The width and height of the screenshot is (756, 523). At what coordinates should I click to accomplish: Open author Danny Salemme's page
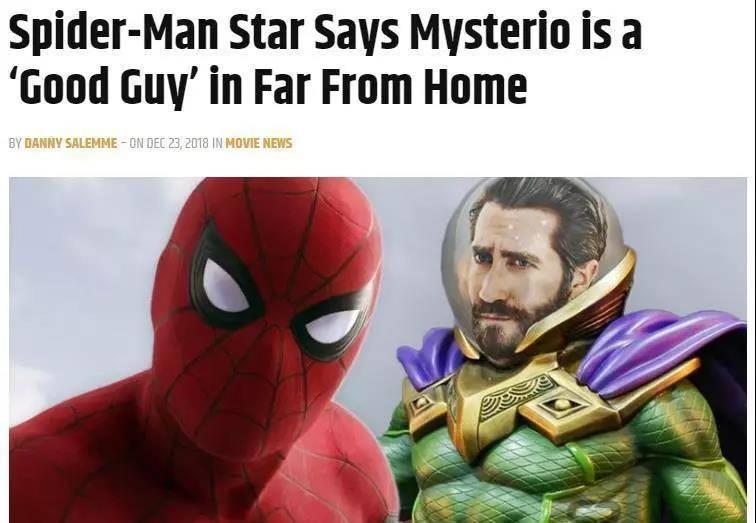point(70,143)
